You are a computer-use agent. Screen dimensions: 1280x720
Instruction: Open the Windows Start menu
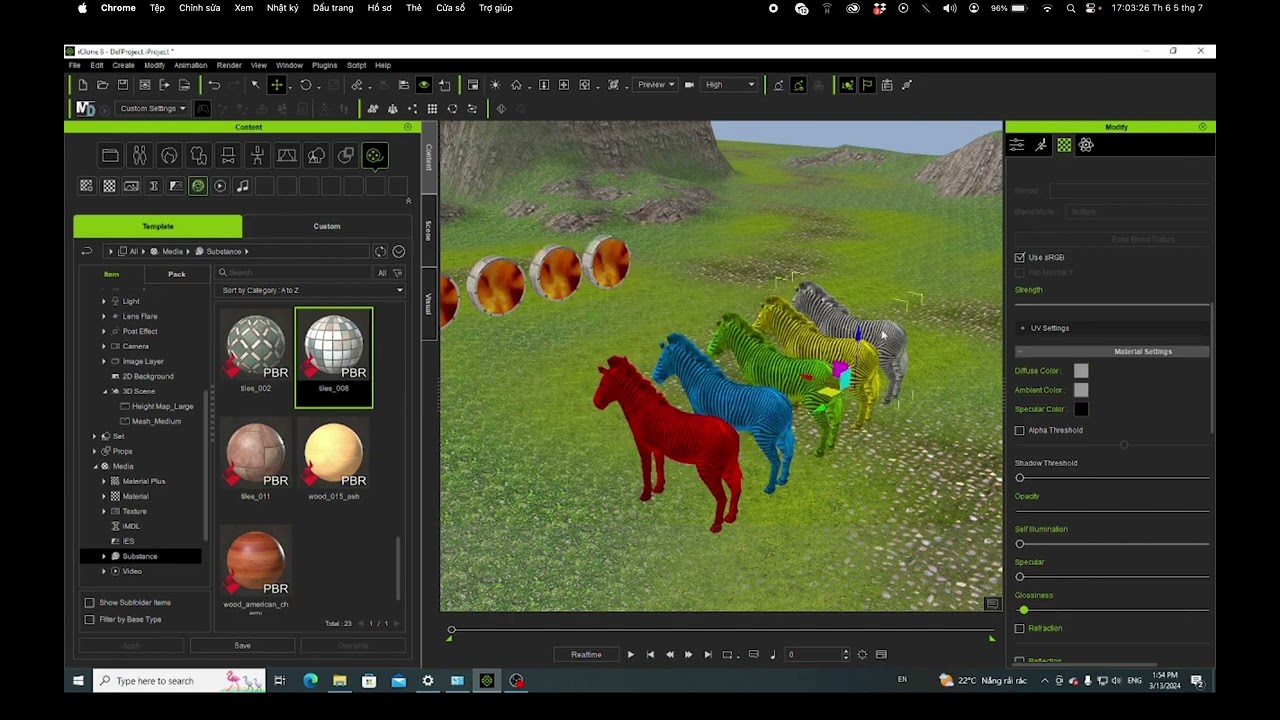(78, 681)
